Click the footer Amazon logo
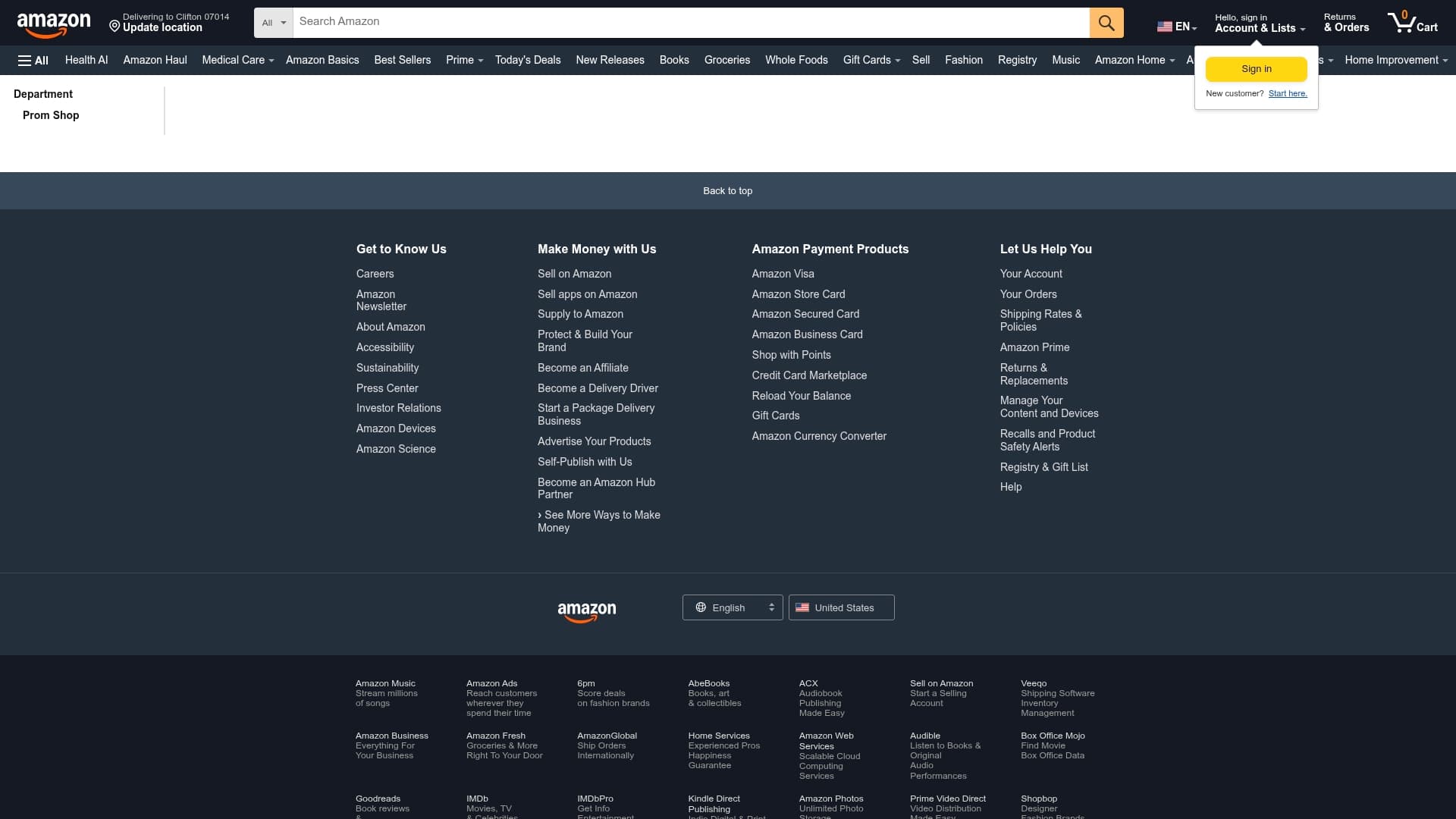1456x819 pixels. tap(587, 611)
